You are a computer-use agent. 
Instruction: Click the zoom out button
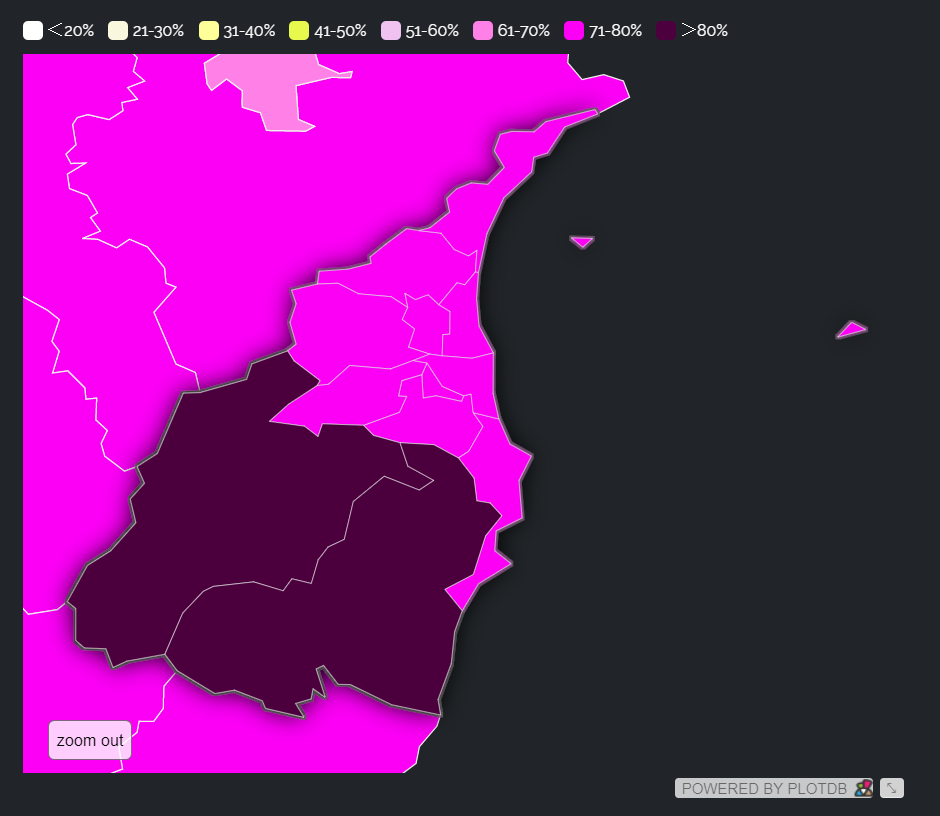point(90,740)
